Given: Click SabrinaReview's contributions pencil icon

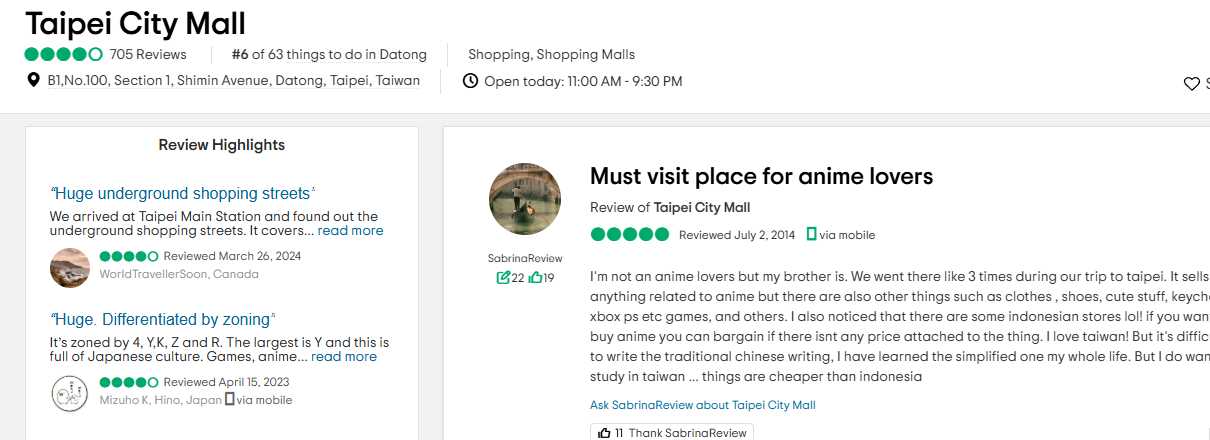Looking at the screenshot, I should tap(503, 278).
